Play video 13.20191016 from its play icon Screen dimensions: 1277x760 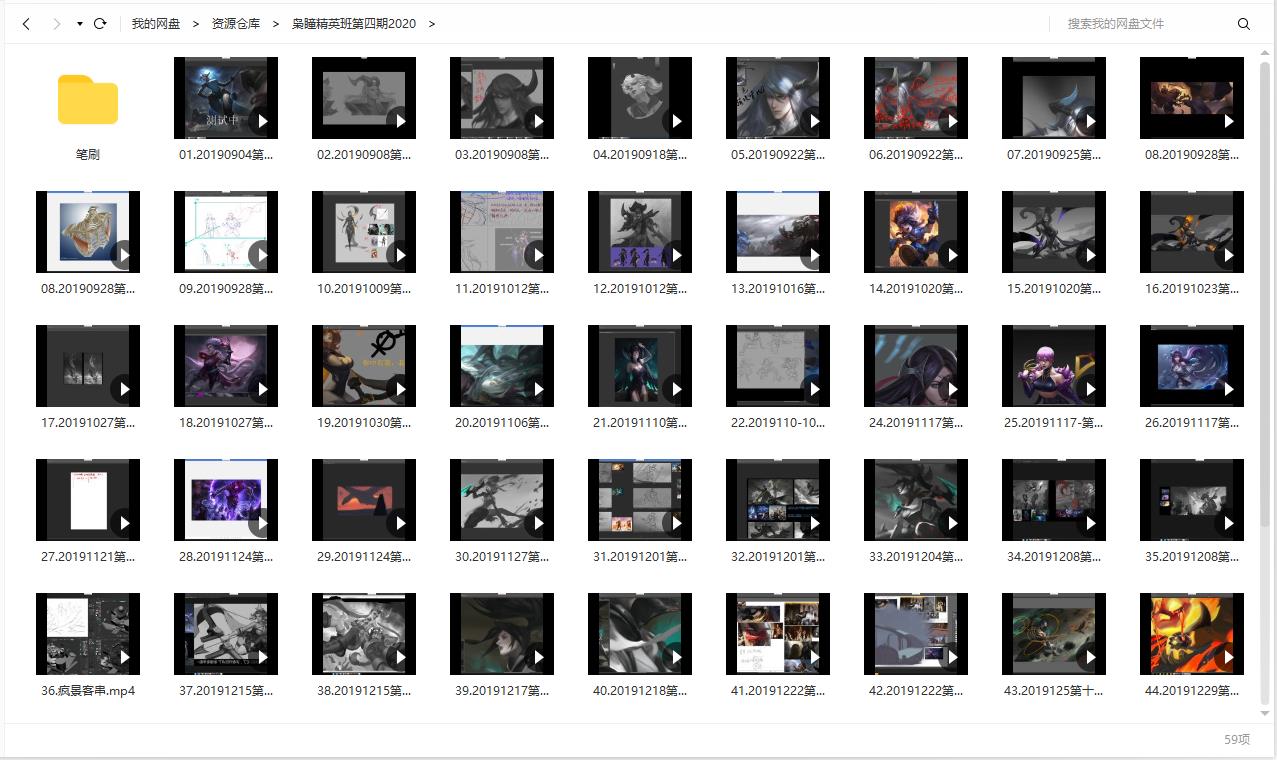(814, 255)
